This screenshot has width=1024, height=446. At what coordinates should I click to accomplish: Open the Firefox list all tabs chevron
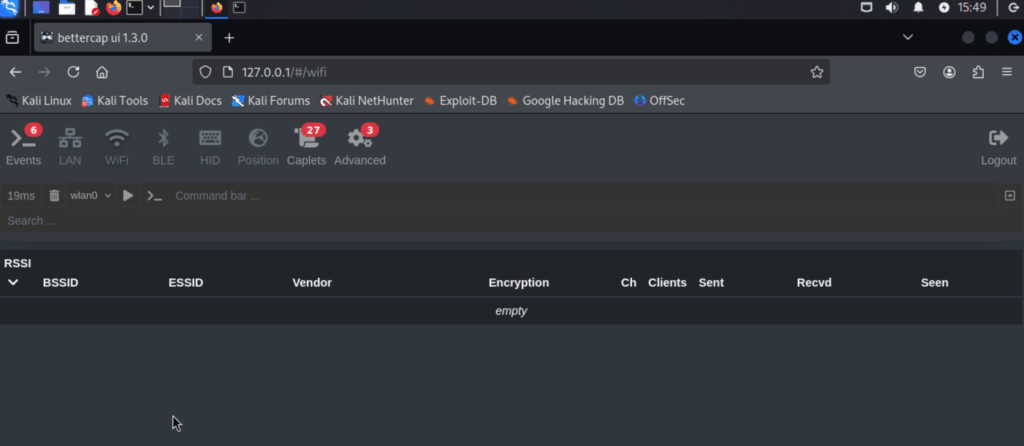(x=908, y=37)
